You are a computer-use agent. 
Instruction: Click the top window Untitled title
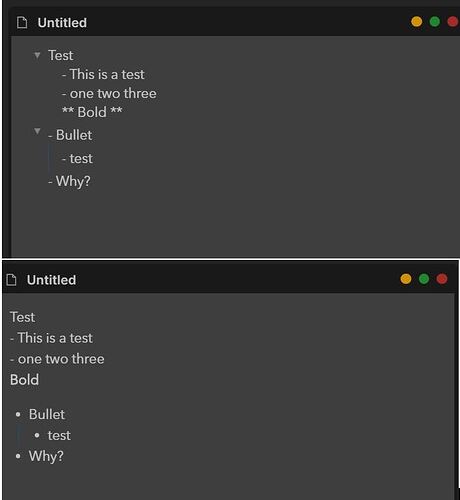(x=62, y=23)
